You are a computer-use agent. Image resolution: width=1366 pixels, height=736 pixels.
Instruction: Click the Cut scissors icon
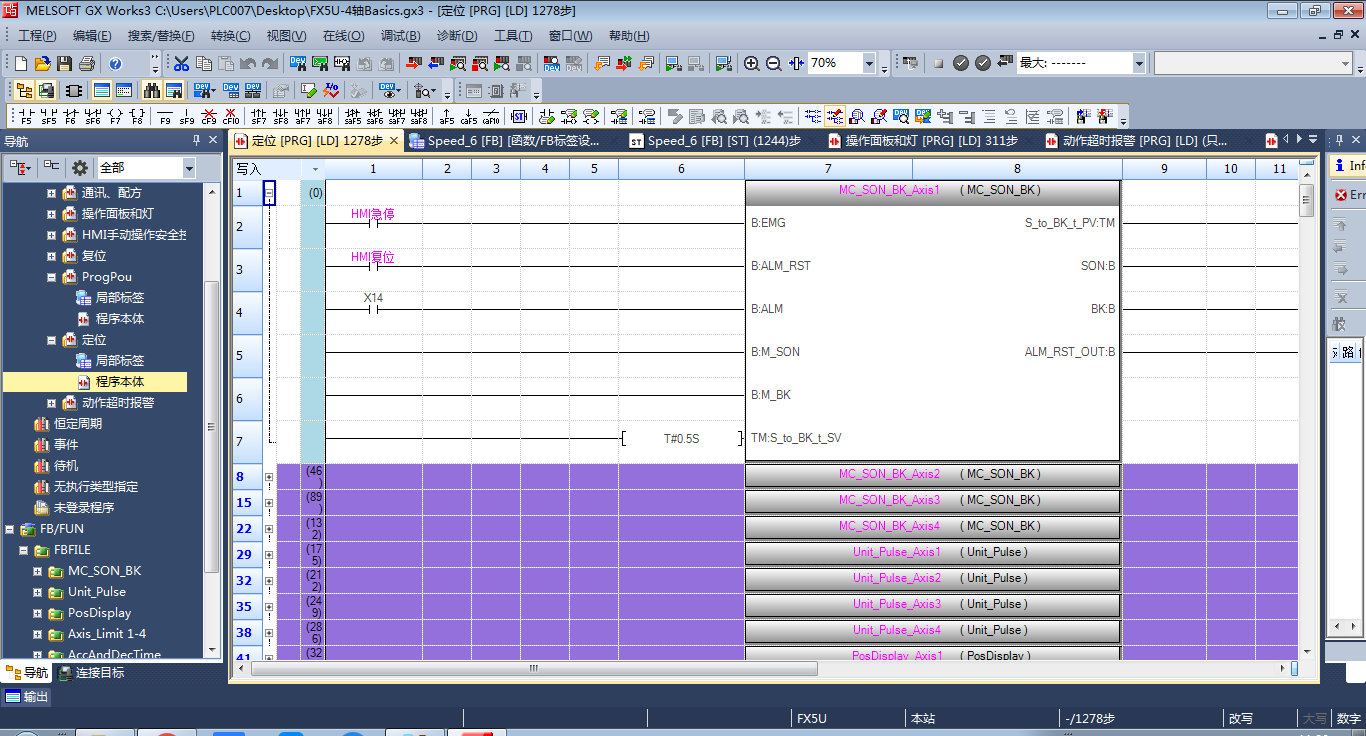181,64
